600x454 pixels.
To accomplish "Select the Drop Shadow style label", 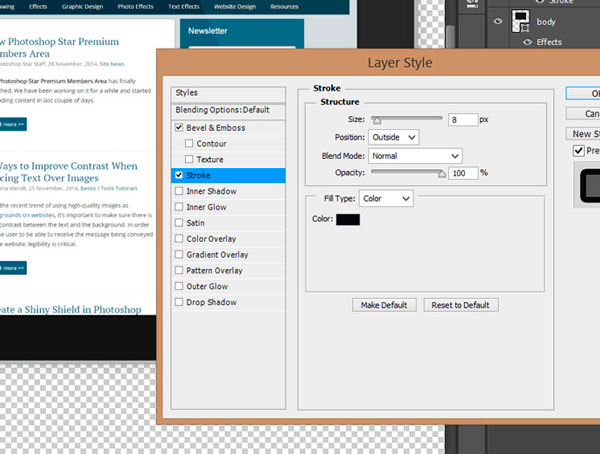I will coord(211,302).
